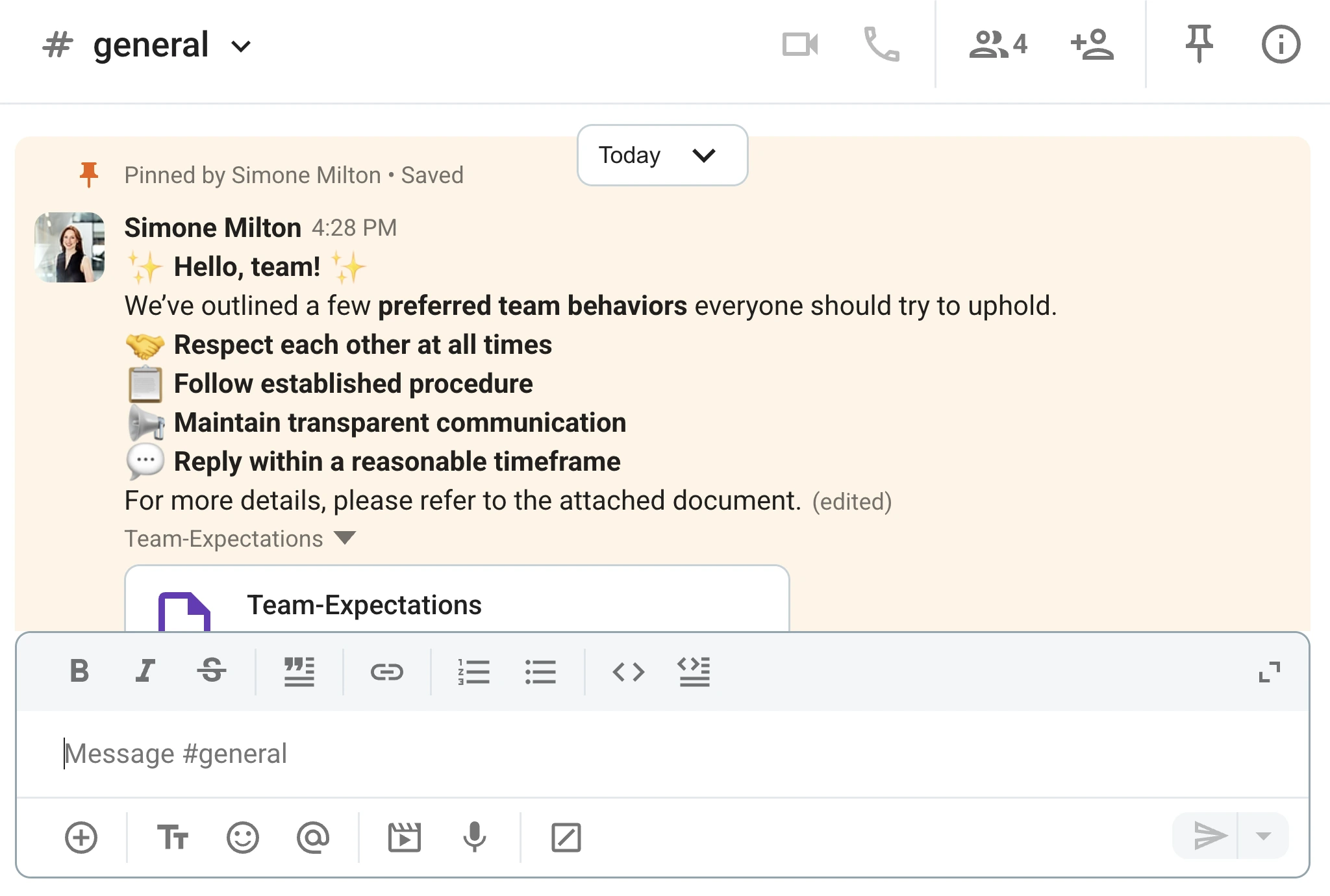Collapse the Team-Expectations attachment
Image resolution: width=1330 pixels, height=896 pixels.
pyautogui.click(x=345, y=538)
